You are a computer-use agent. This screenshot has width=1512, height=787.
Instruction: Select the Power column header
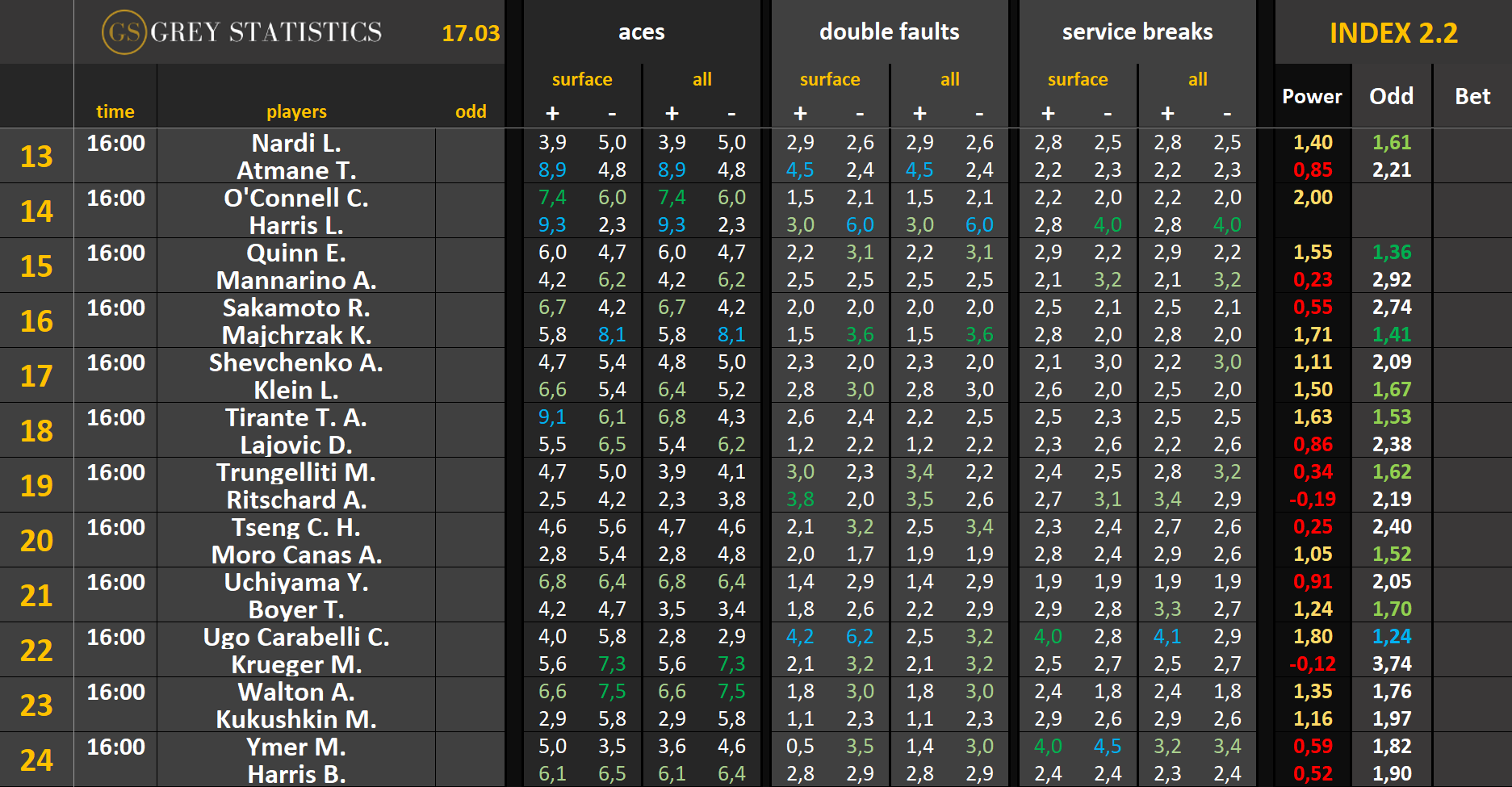click(x=1312, y=97)
